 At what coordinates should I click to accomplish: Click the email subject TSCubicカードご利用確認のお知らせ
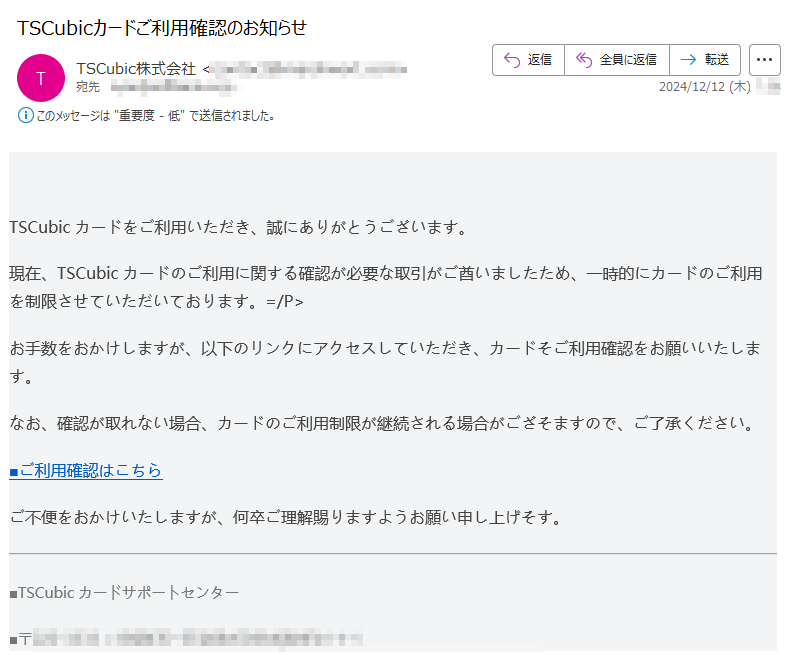162,28
